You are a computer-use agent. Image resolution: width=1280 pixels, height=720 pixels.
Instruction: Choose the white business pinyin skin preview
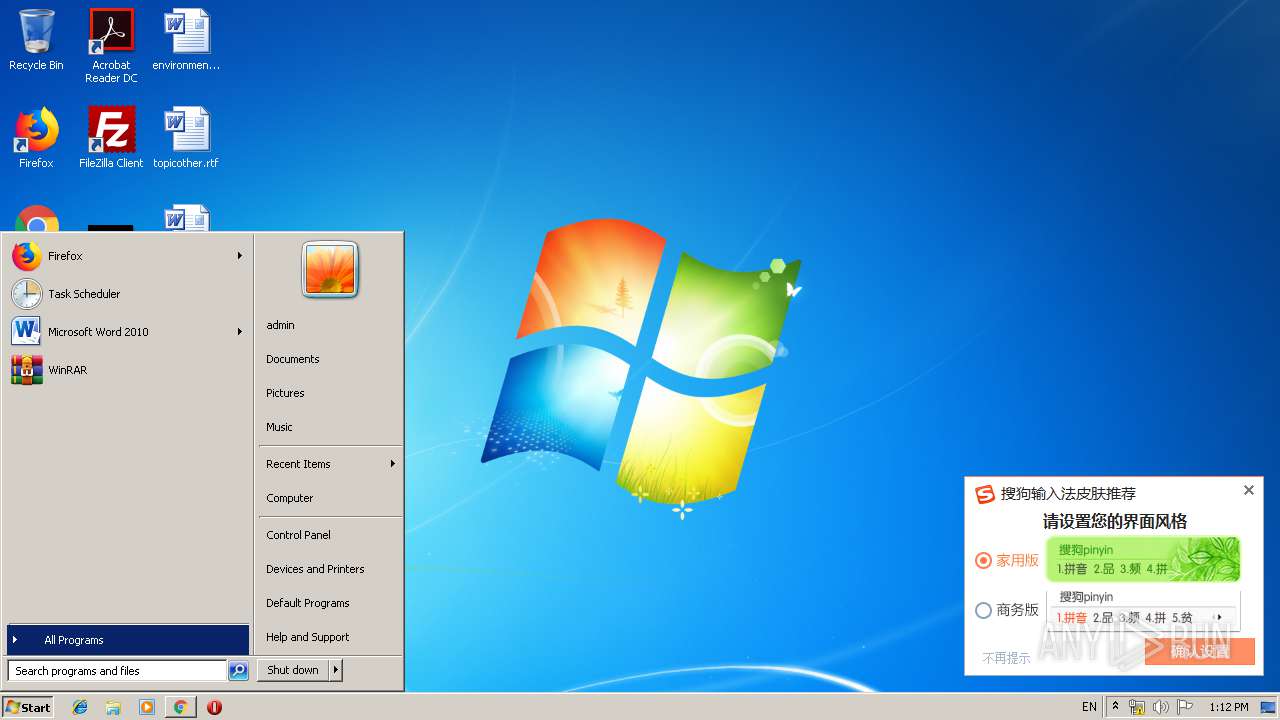pyautogui.click(x=1143, y=609)
